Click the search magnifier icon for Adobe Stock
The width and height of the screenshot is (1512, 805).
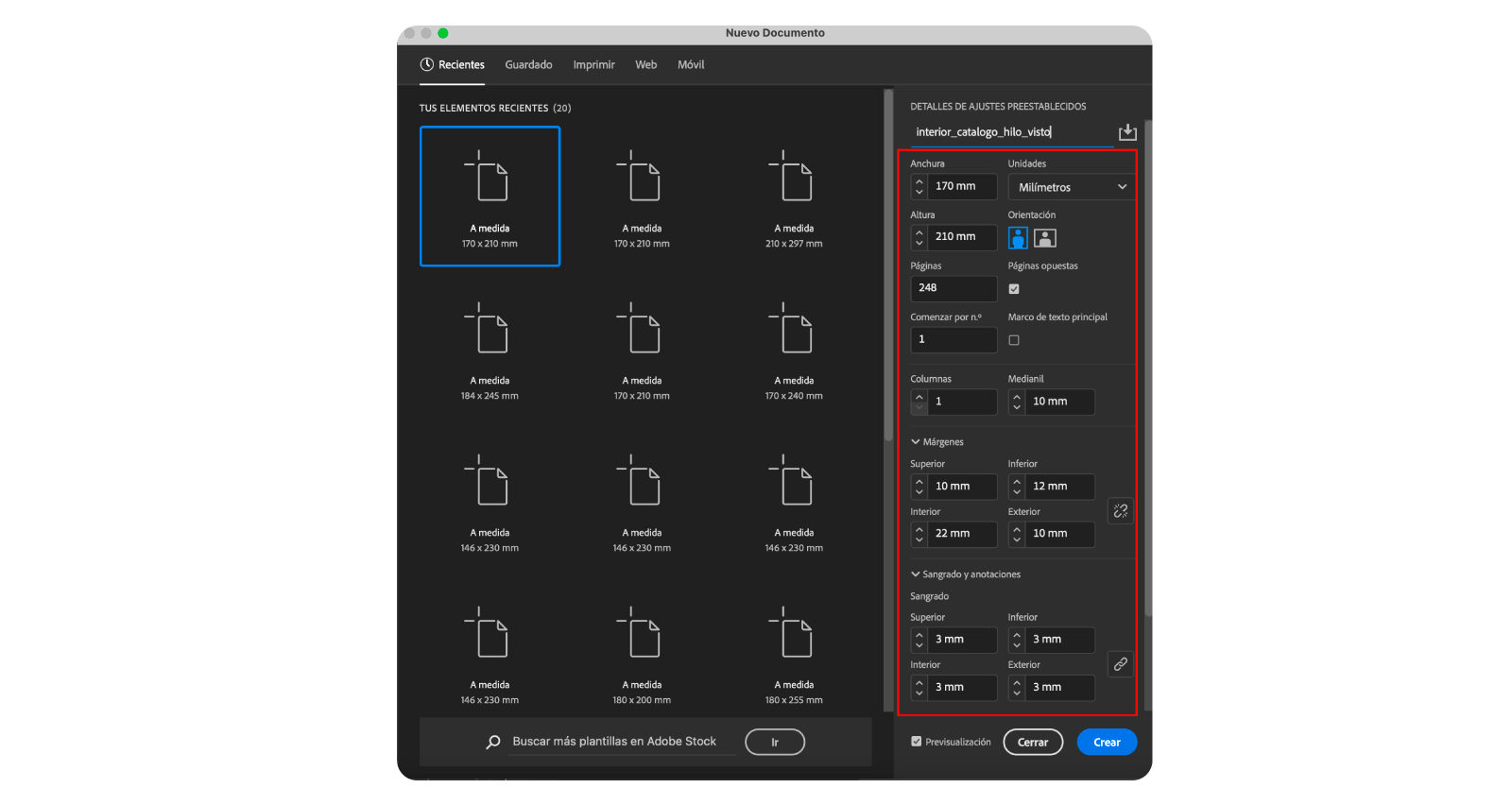493,743
